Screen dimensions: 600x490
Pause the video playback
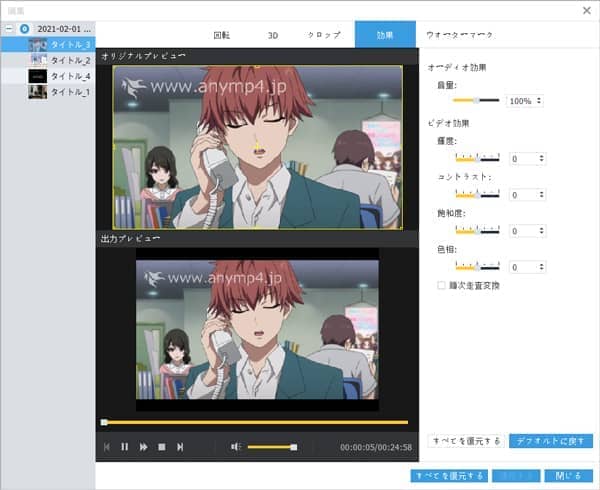pos(124,447)
